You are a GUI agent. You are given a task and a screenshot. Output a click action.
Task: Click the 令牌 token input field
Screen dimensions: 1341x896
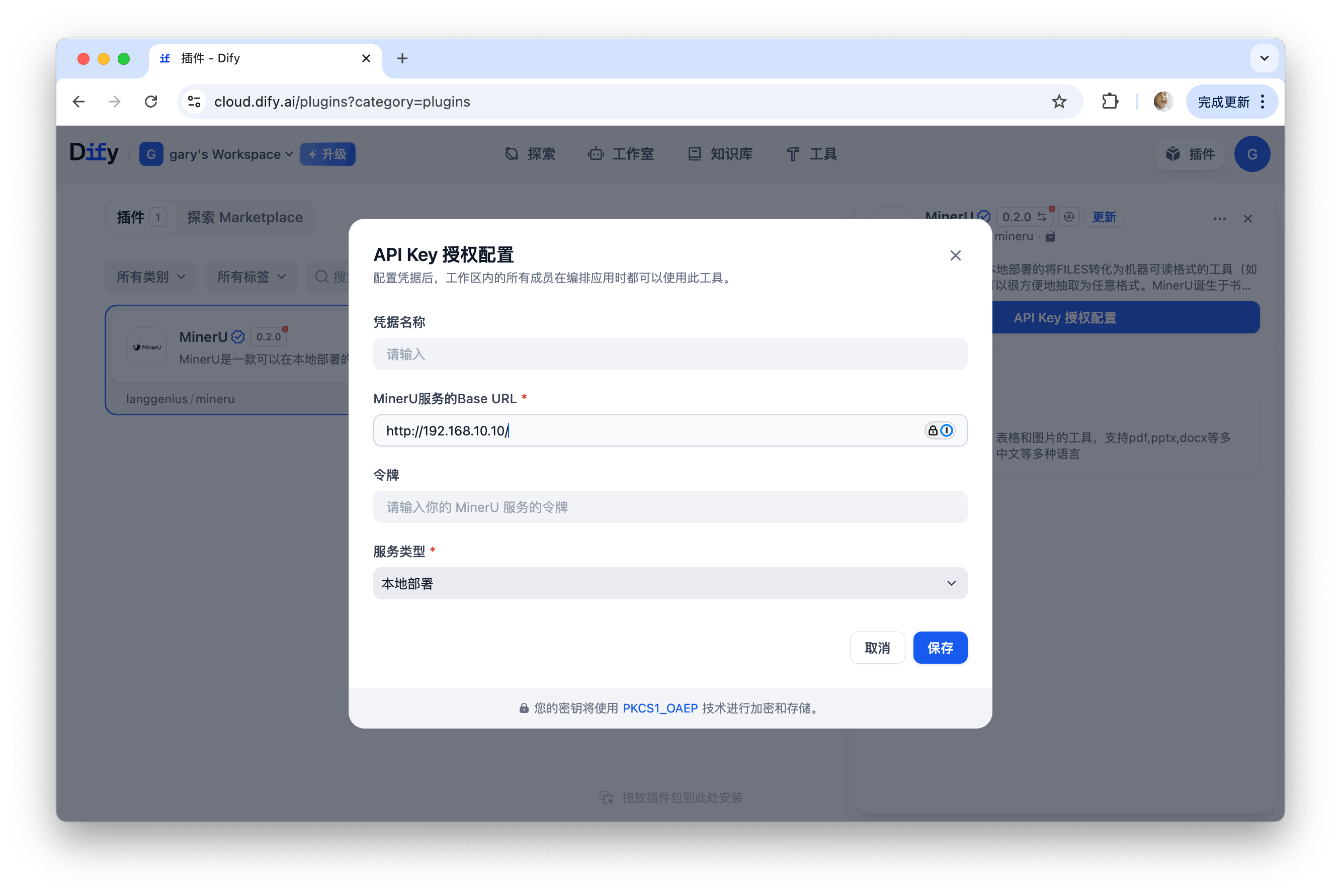(669, 507)
